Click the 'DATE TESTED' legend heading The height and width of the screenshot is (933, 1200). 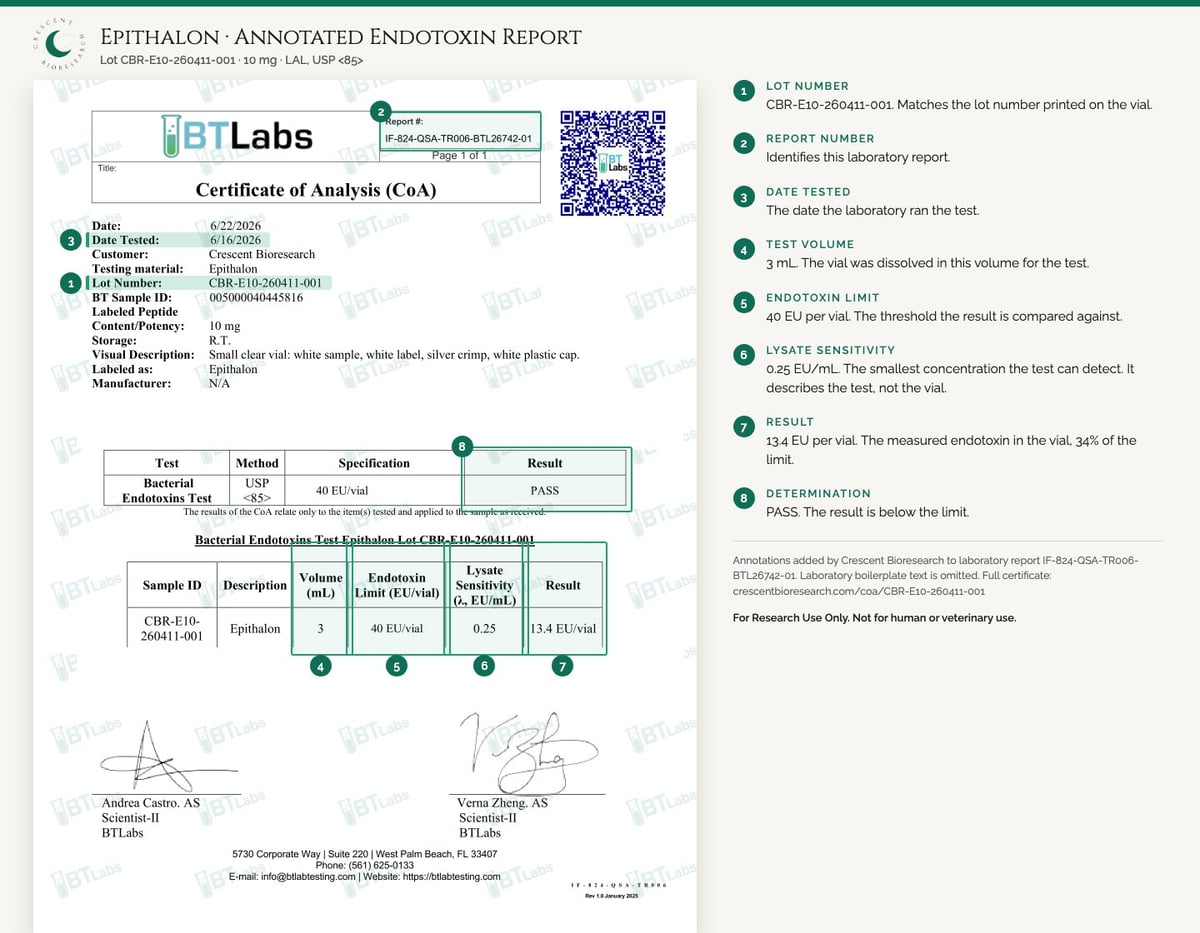click(808, 191)
